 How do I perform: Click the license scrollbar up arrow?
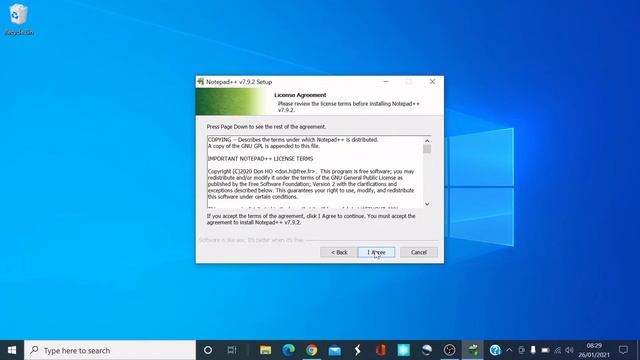click(x=427, y=140)
